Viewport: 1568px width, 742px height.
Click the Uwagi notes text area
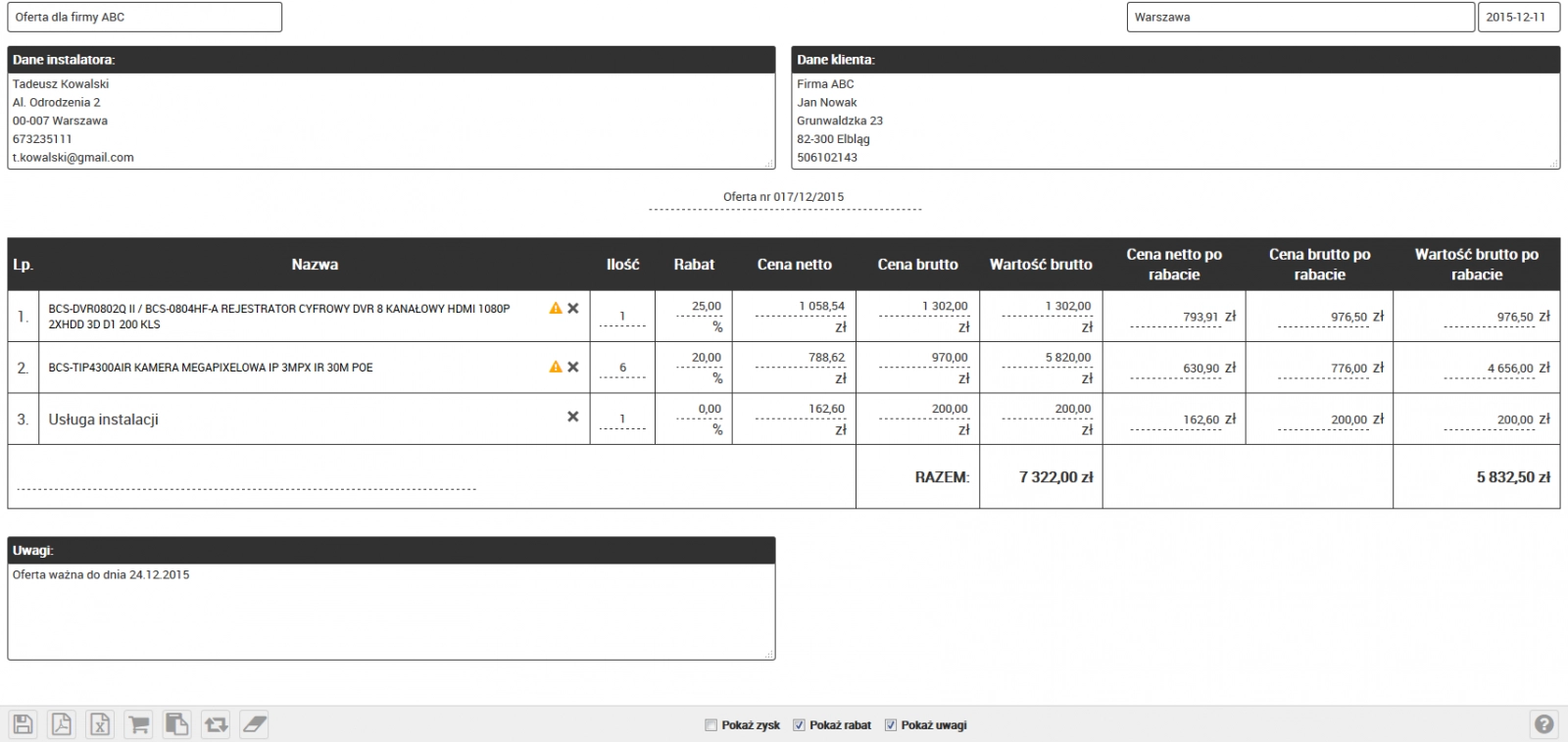[391, 611]
